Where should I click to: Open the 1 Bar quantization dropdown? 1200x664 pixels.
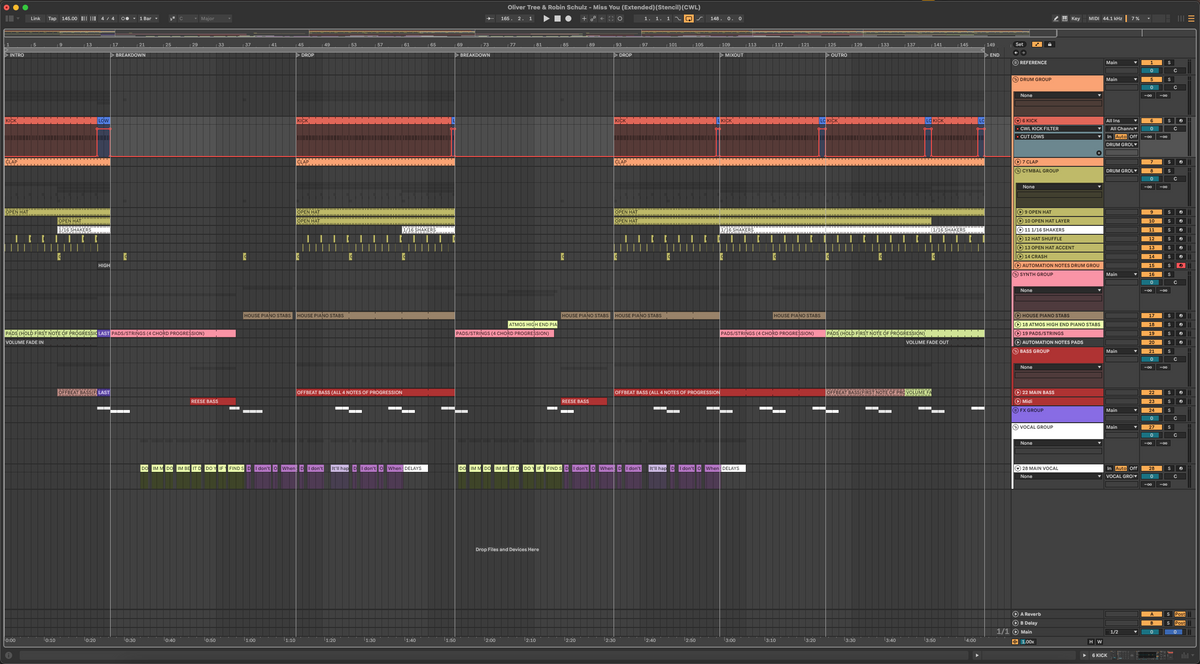point(148,18)
